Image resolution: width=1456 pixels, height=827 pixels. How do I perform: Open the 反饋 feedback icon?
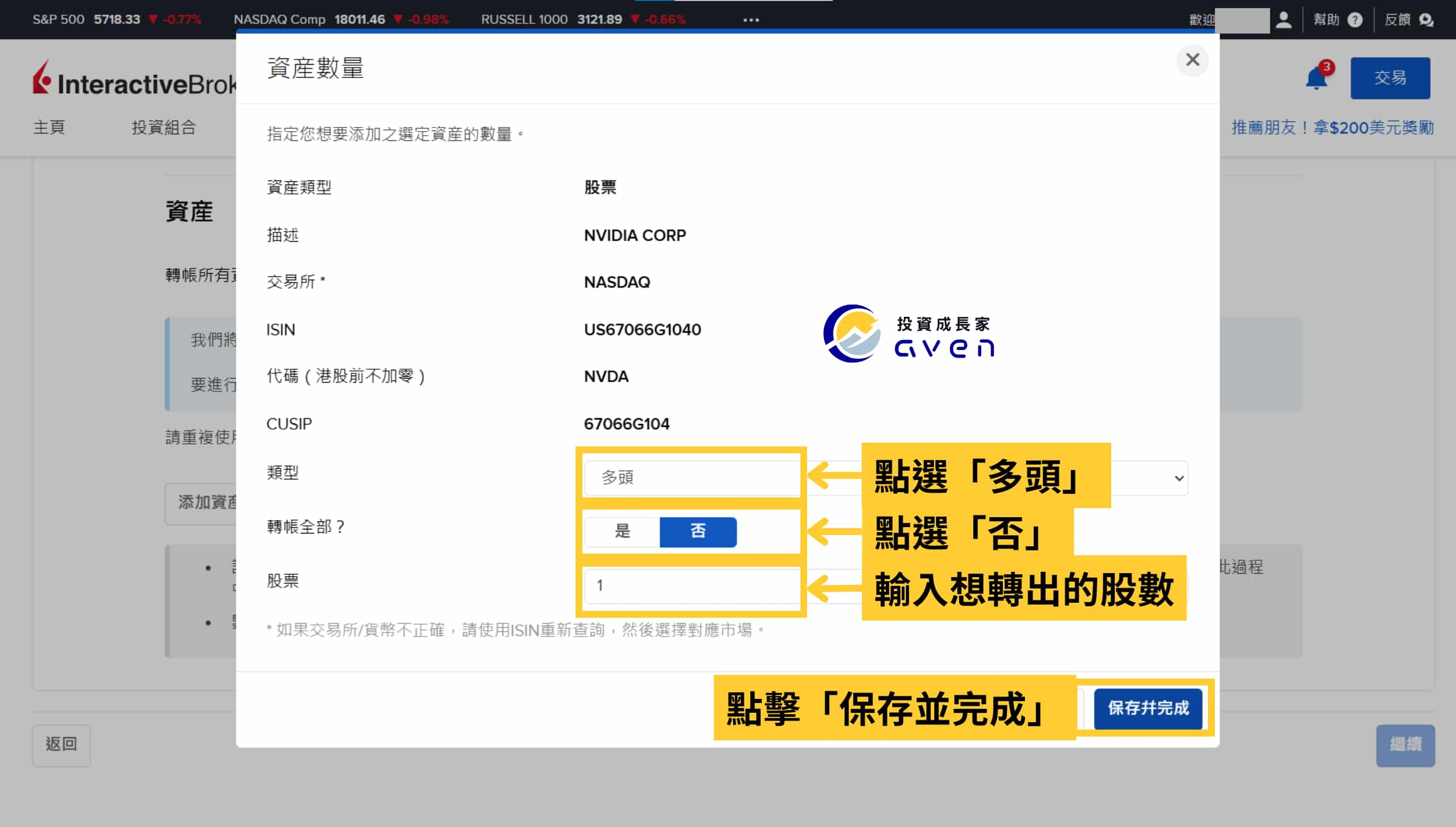pos(1426,20)
